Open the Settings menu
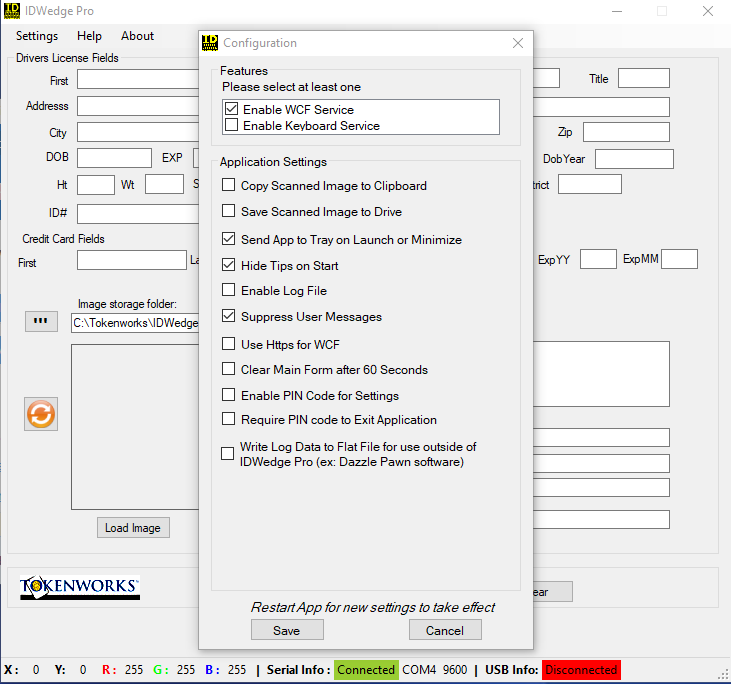Screen dimensions: 731x684 (x=37, y=36)
